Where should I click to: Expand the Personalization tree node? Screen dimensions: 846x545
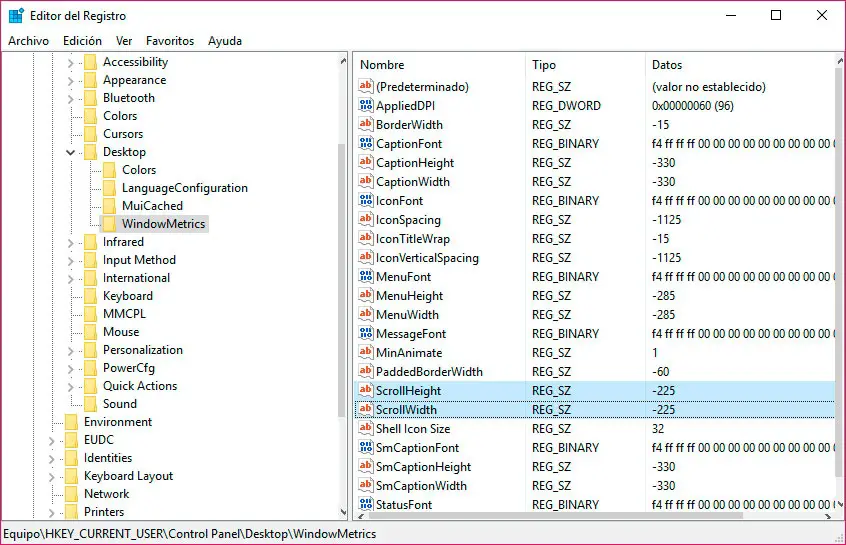coord(70,351)
